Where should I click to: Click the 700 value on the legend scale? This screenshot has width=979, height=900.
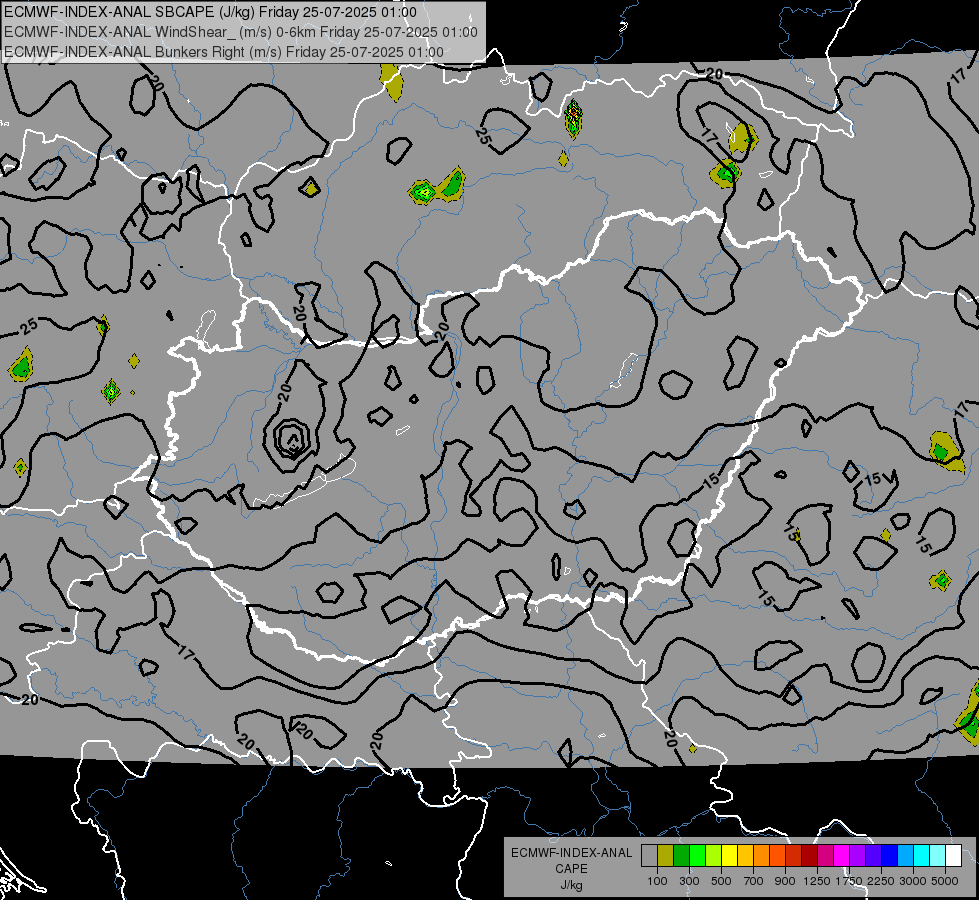tap(754, 881)
